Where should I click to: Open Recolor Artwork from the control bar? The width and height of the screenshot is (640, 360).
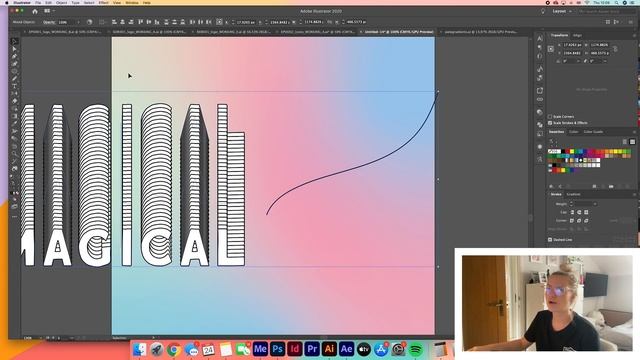[89, 22]
